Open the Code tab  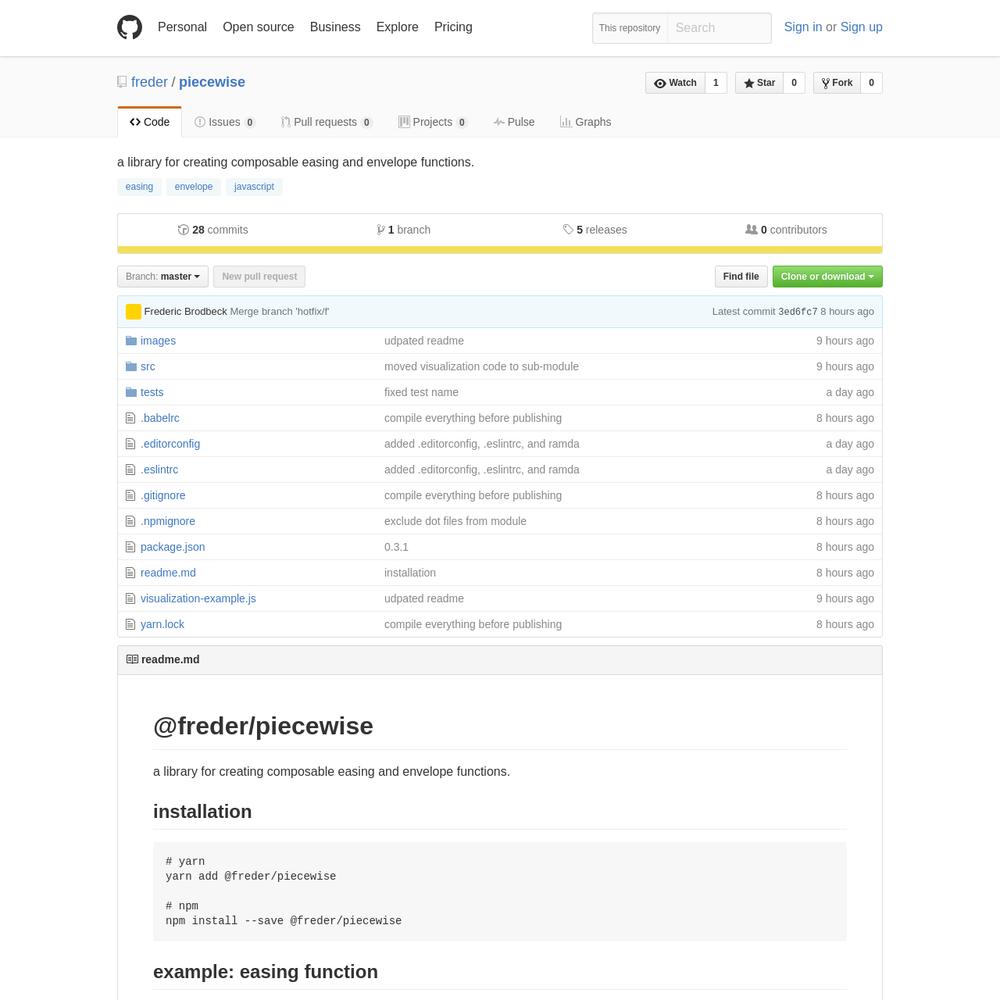click(x=150, y=122)
